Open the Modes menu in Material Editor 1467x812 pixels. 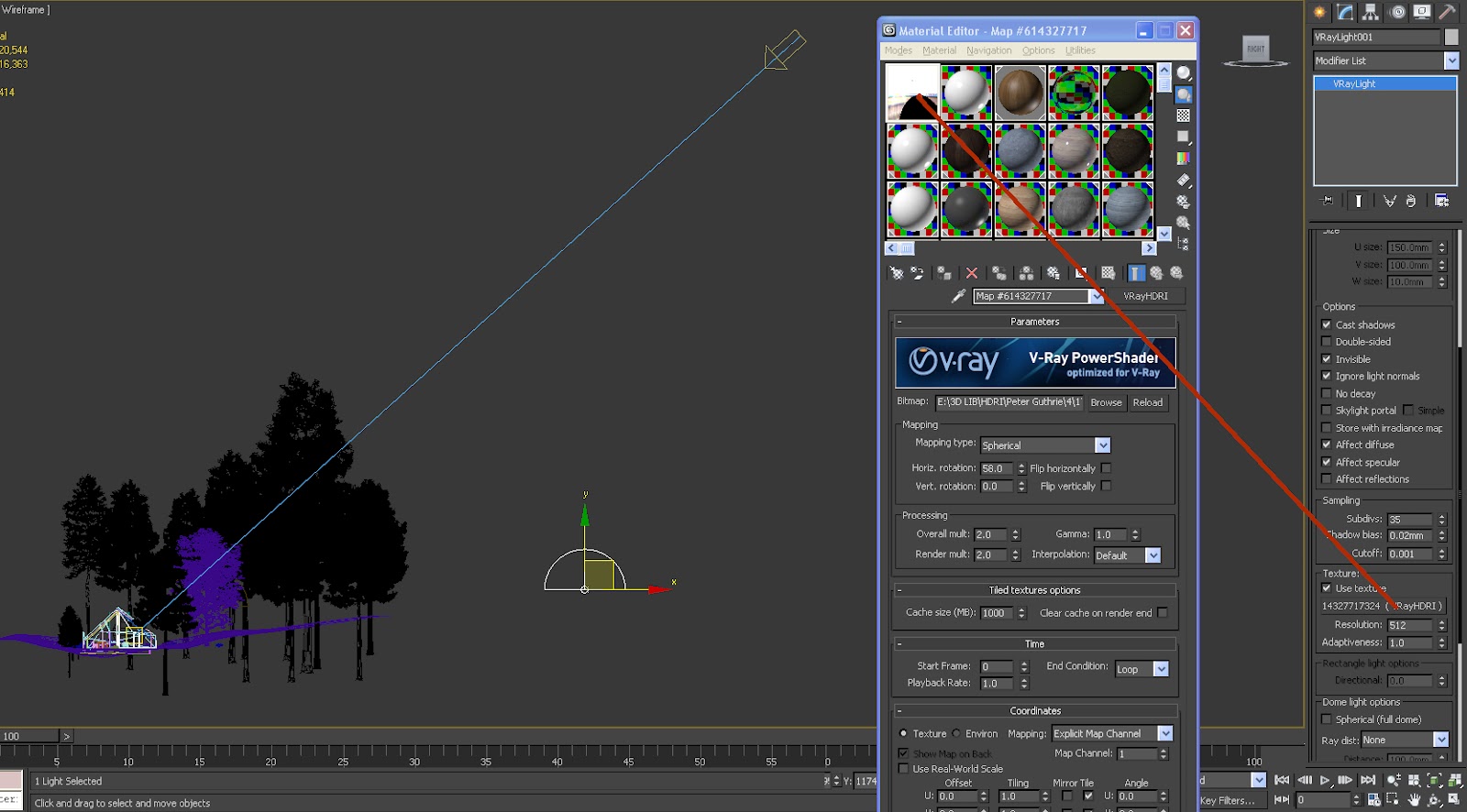click(x=899, y=50)
